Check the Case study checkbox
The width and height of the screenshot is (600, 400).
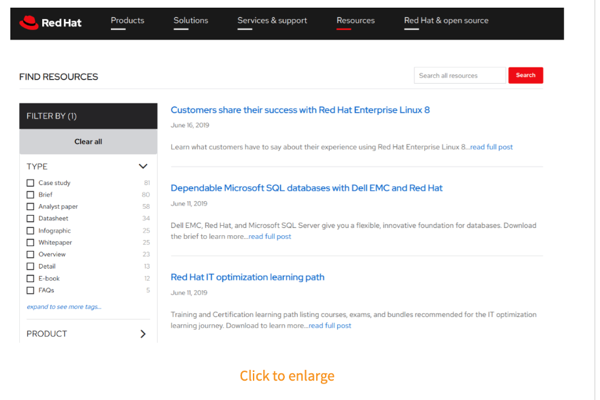point(30,183)
